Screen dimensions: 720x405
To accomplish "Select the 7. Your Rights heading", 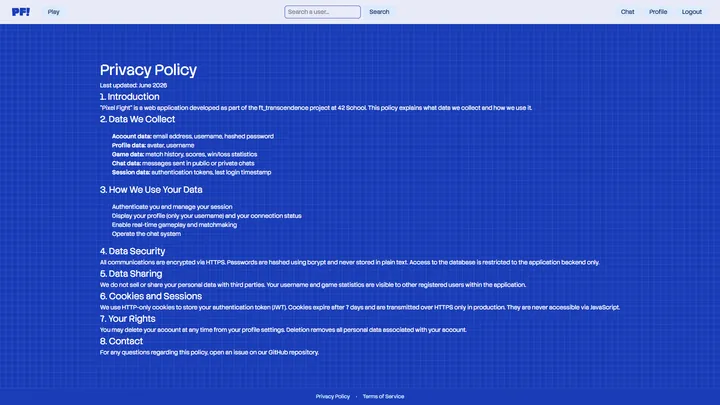I will tap(128, 319).
